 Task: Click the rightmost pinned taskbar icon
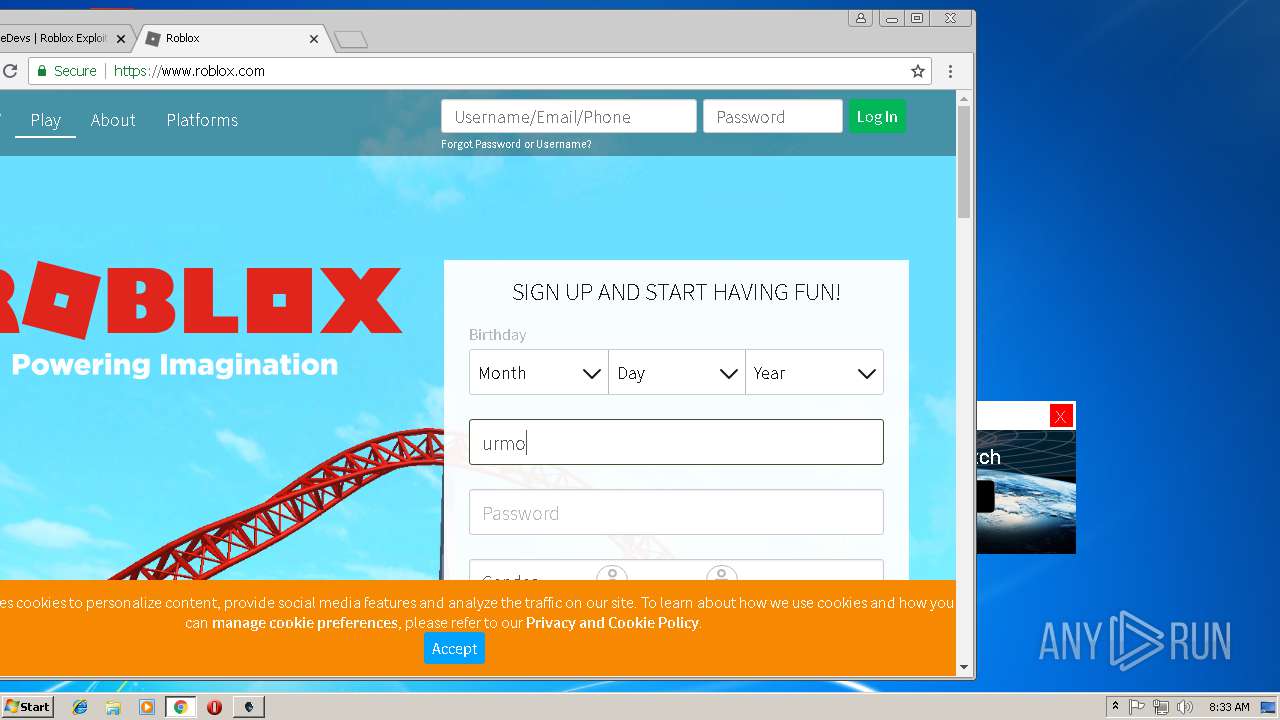click(249, 707)
